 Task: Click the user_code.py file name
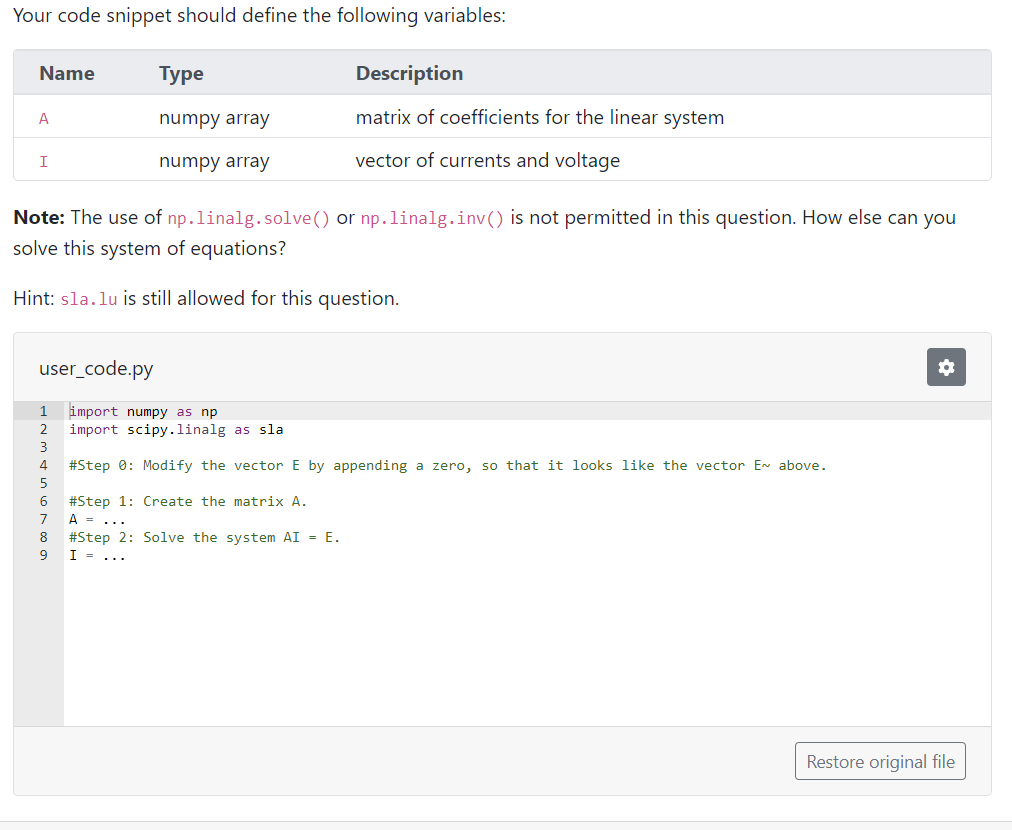[96, 369]
